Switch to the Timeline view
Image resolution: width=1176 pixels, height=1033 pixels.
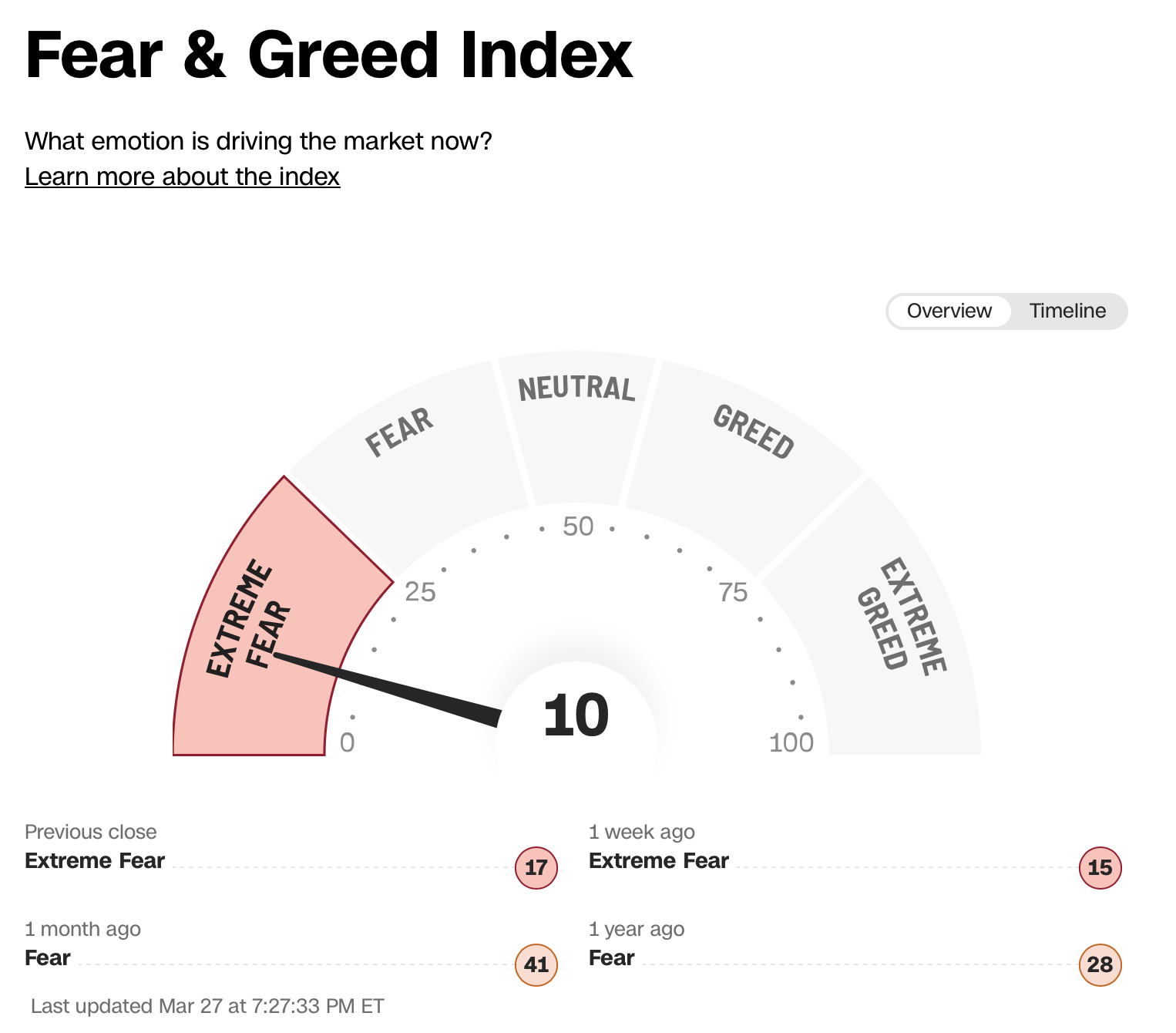pos(1067,311)
